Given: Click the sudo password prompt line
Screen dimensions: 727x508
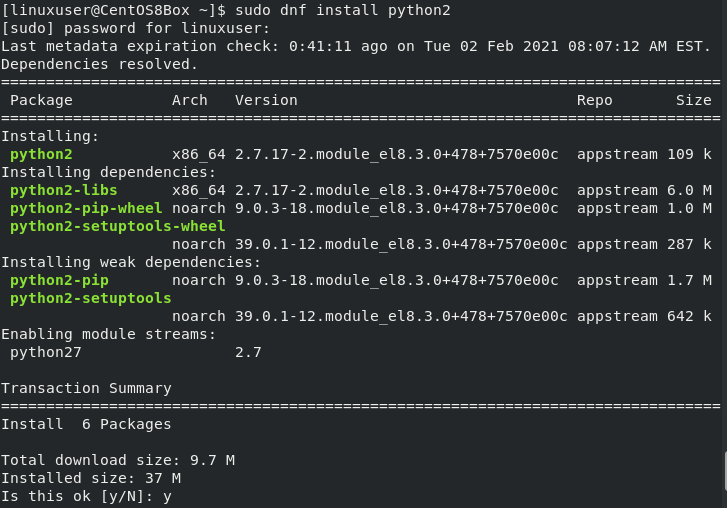Looking at the screenshot, I should [135, 28].
